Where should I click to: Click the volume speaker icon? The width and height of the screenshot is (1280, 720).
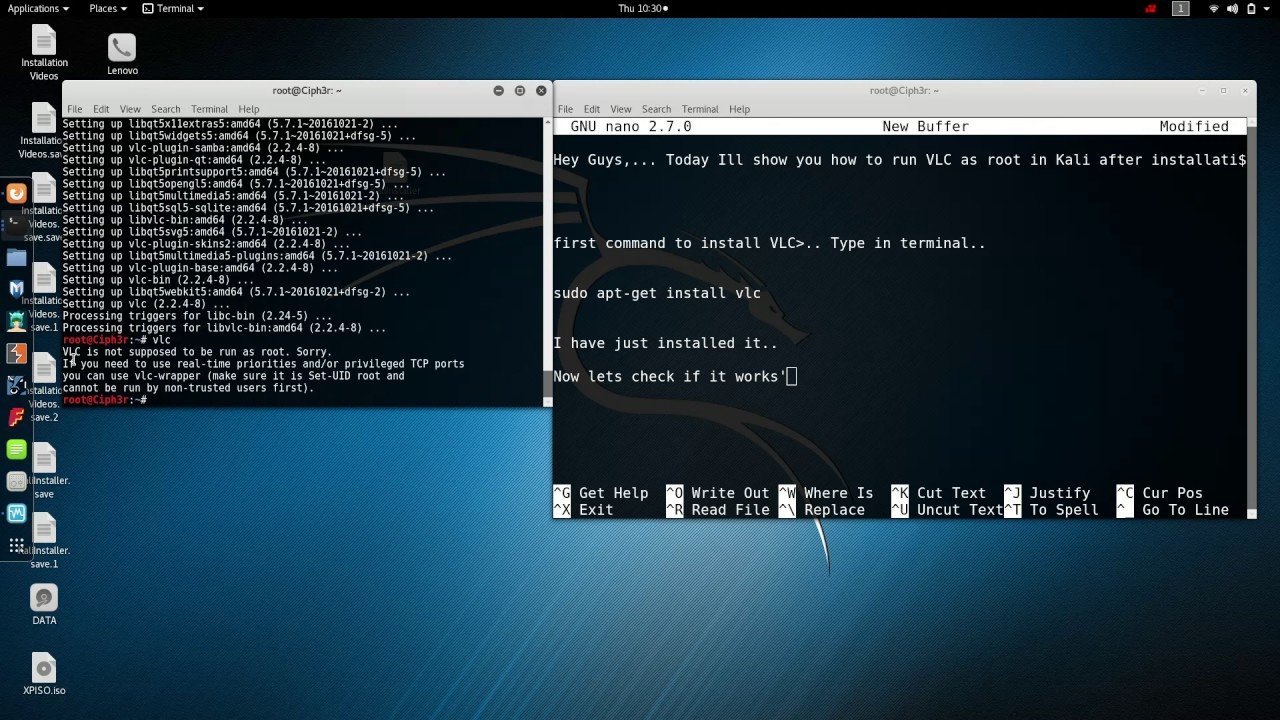(x=1232, y=8)
